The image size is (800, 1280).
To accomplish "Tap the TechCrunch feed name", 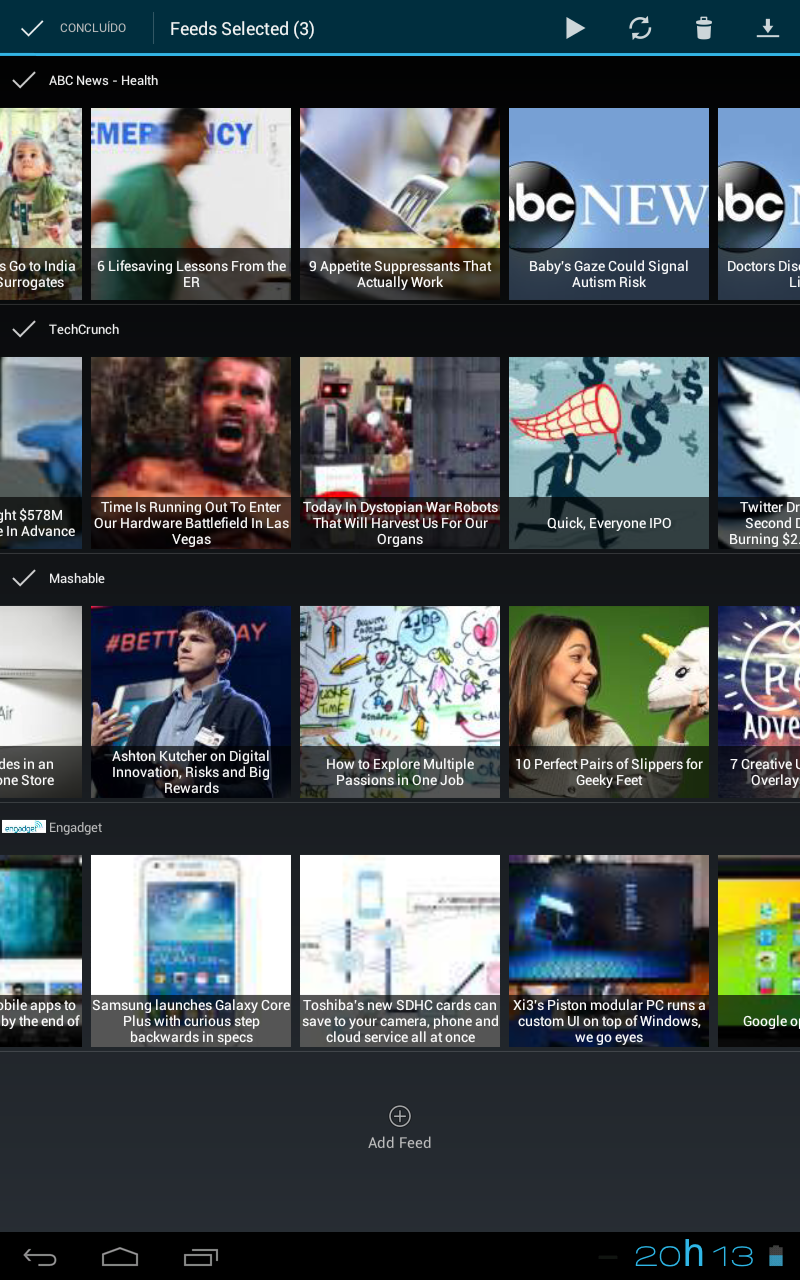I will pos(84,329).
